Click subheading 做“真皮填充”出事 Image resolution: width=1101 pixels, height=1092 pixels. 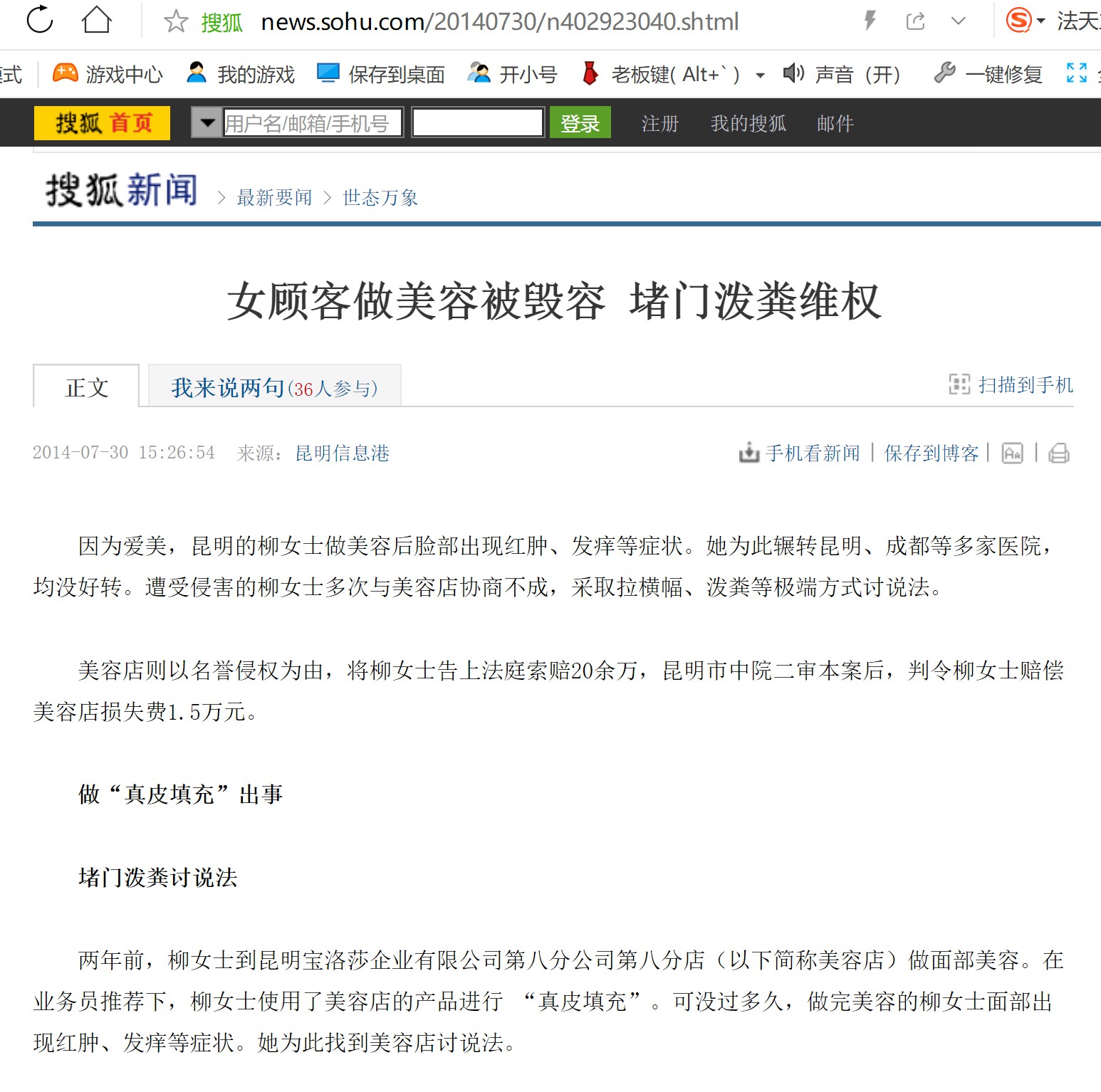[181, 794]
